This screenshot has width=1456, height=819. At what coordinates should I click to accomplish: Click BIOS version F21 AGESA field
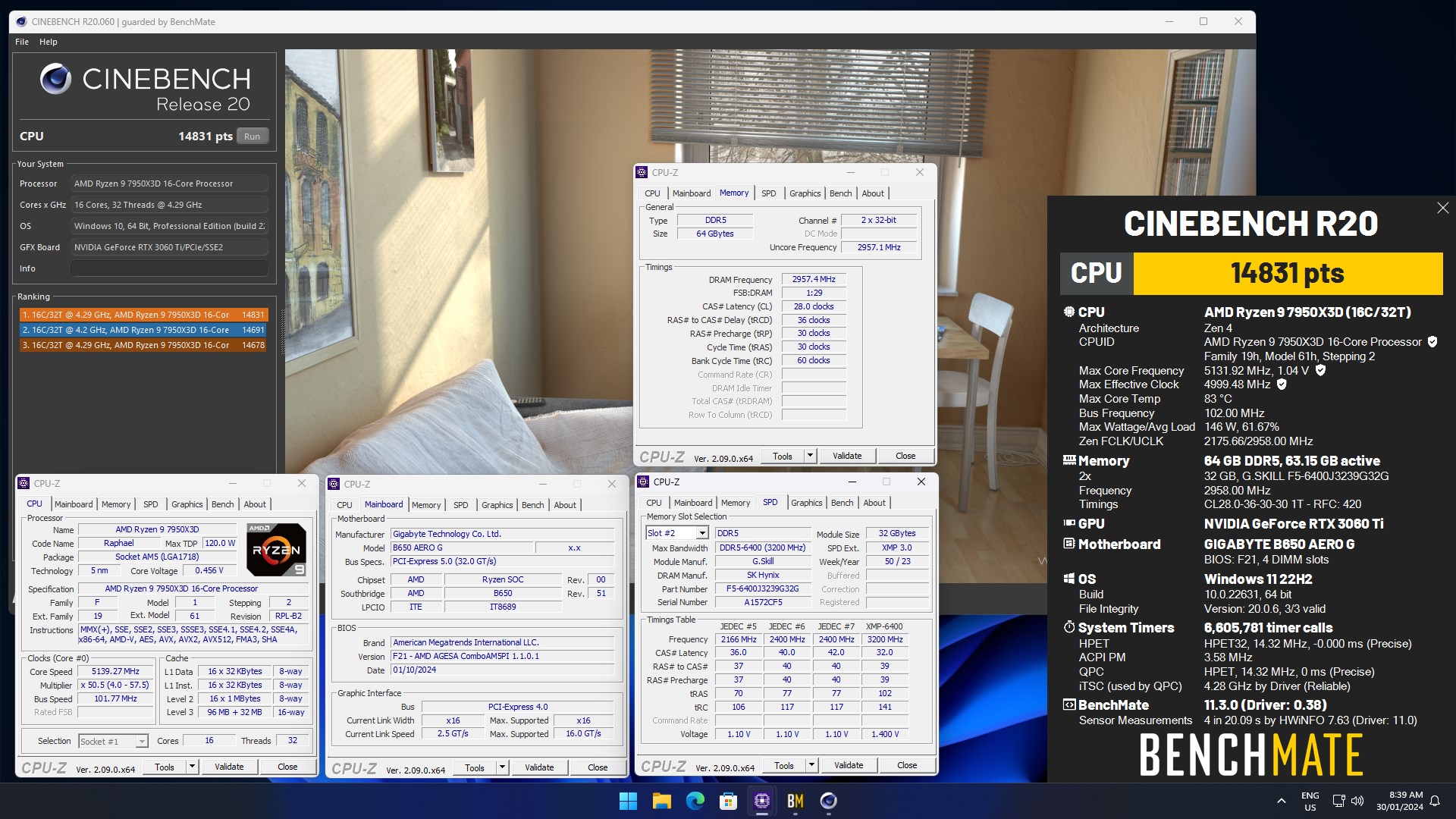click(x=502, y=656)
